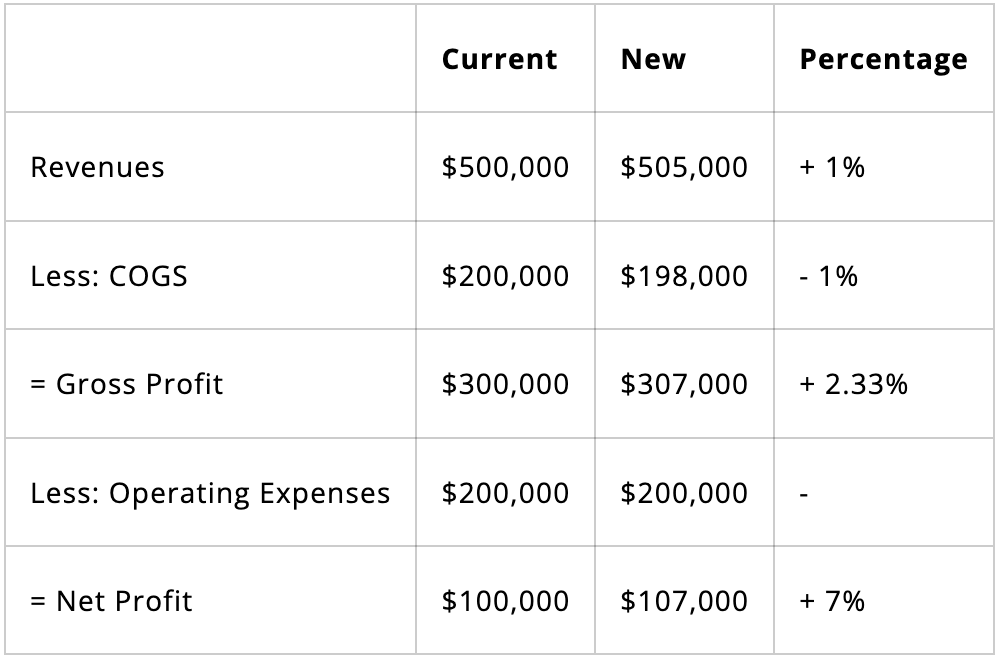
Task: Select the Less: Operating Expenses label
Action: tap(210, 493)
